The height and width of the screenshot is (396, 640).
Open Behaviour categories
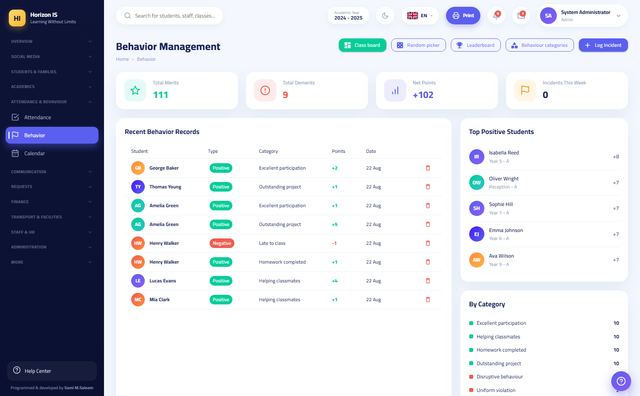(x=540, y=45)
